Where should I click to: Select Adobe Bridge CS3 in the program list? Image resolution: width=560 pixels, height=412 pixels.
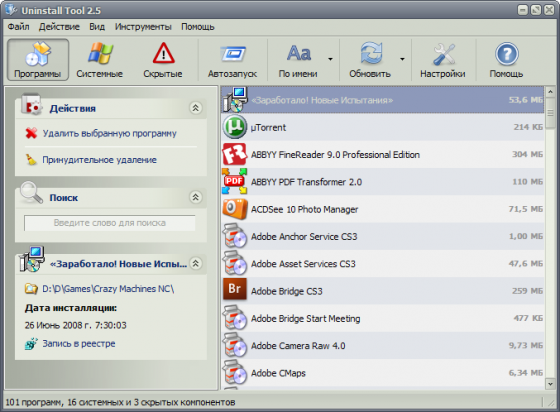tap(383, 291)
